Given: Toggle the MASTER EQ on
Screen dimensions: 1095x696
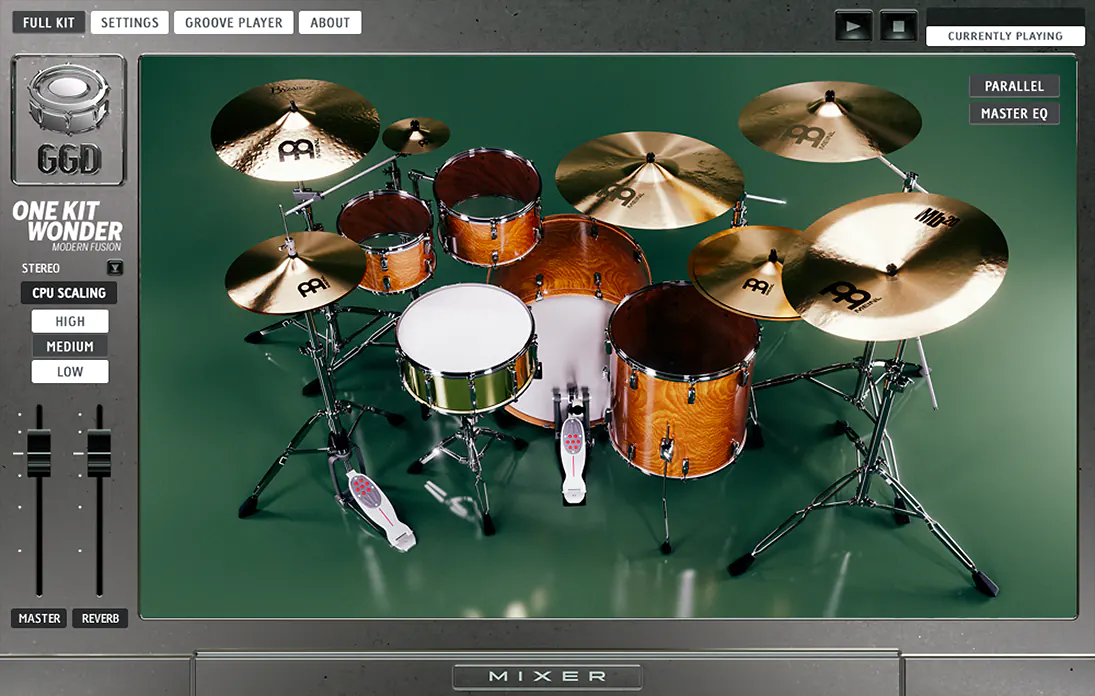Looking at the screenshot, I should [x=1014, y=113].
